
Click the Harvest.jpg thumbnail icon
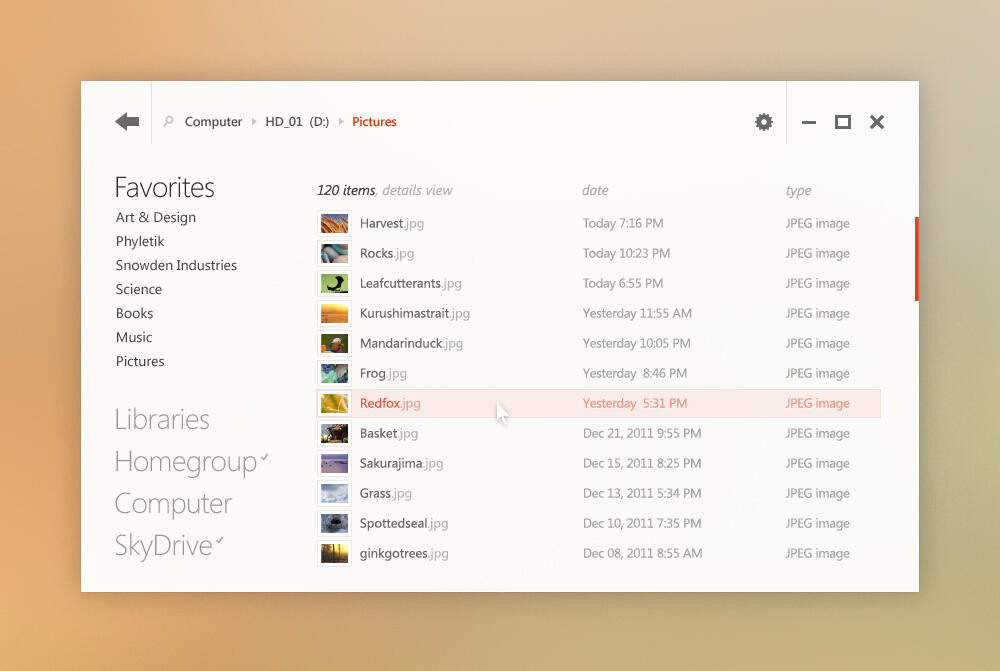334,224
